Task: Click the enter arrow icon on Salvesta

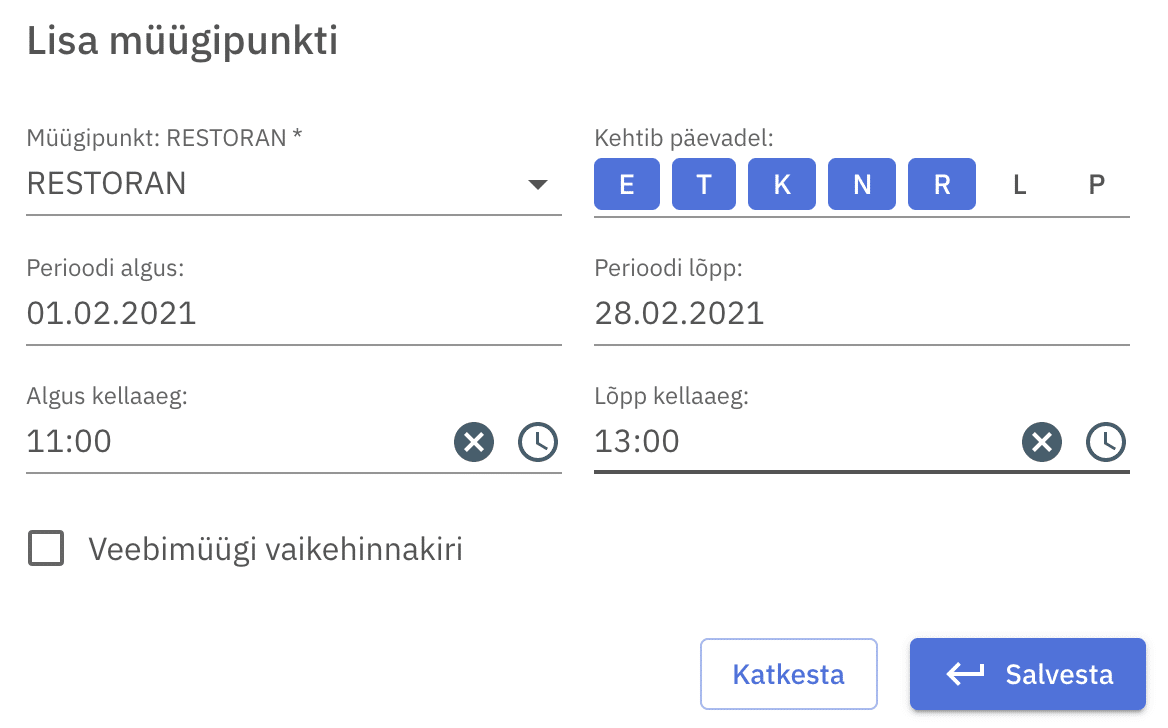Action: click(x=965, y=674)
